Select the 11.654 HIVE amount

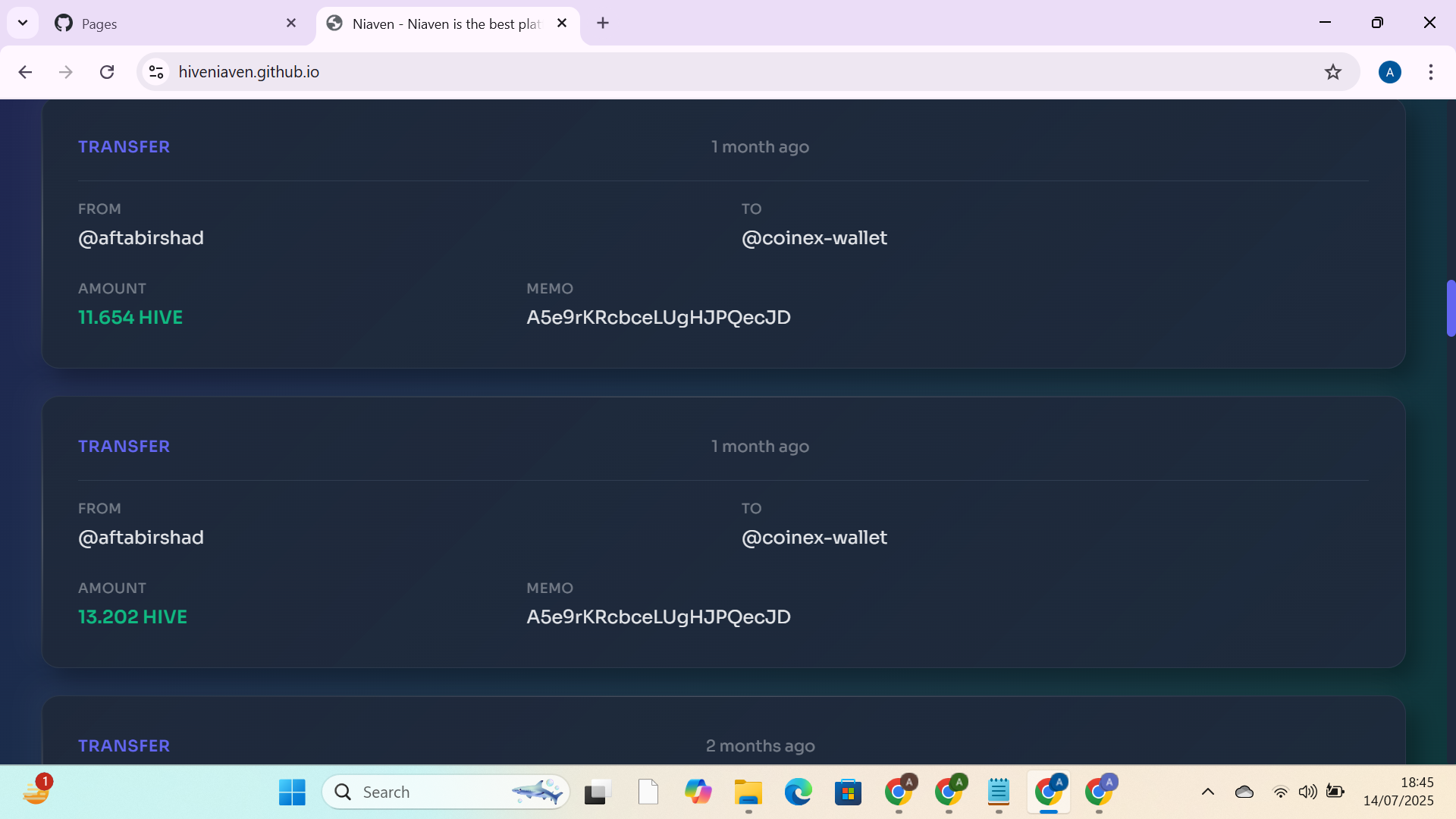tap(130, 318)
